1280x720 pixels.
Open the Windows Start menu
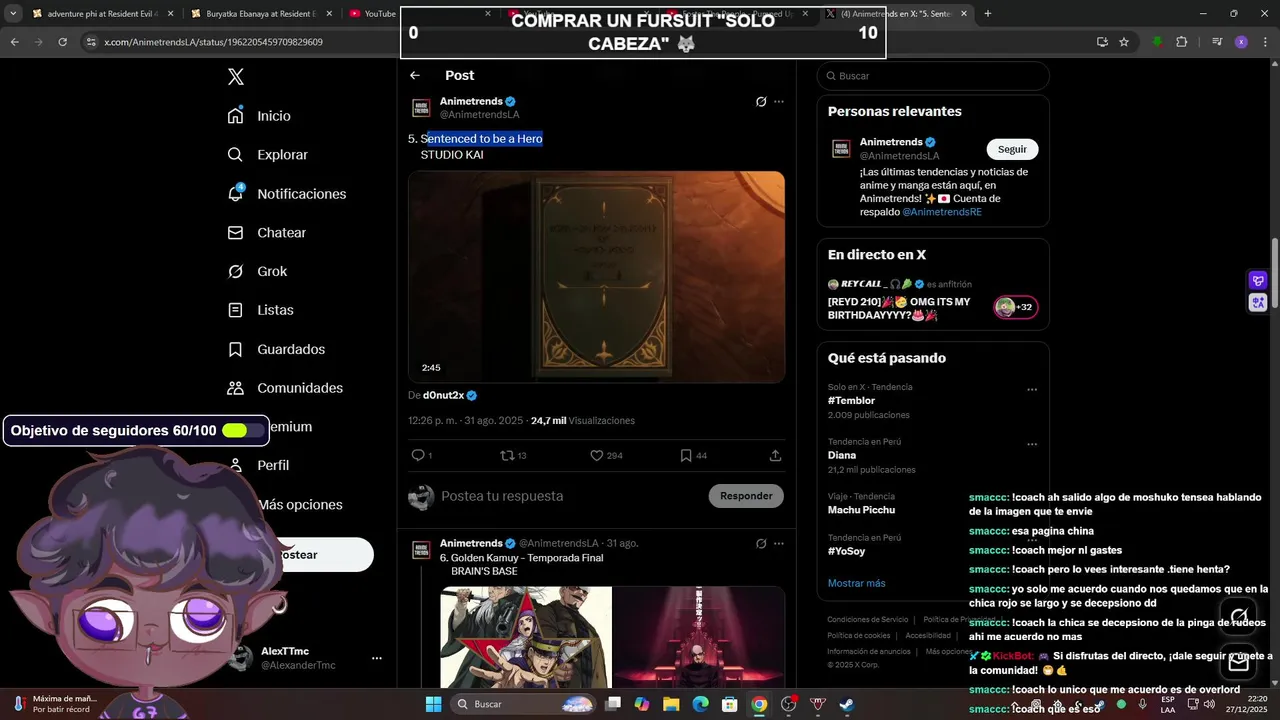click(x=433, y=704)
